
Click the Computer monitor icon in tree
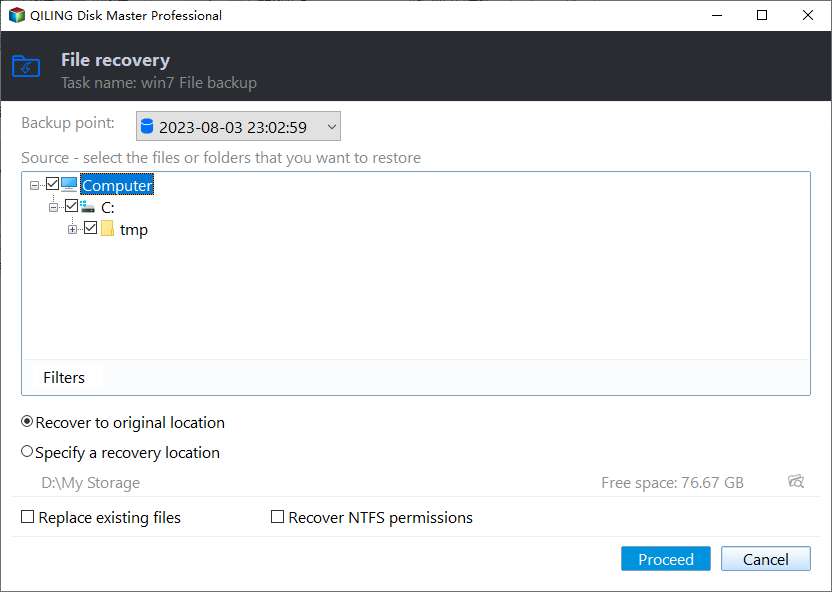69,184
